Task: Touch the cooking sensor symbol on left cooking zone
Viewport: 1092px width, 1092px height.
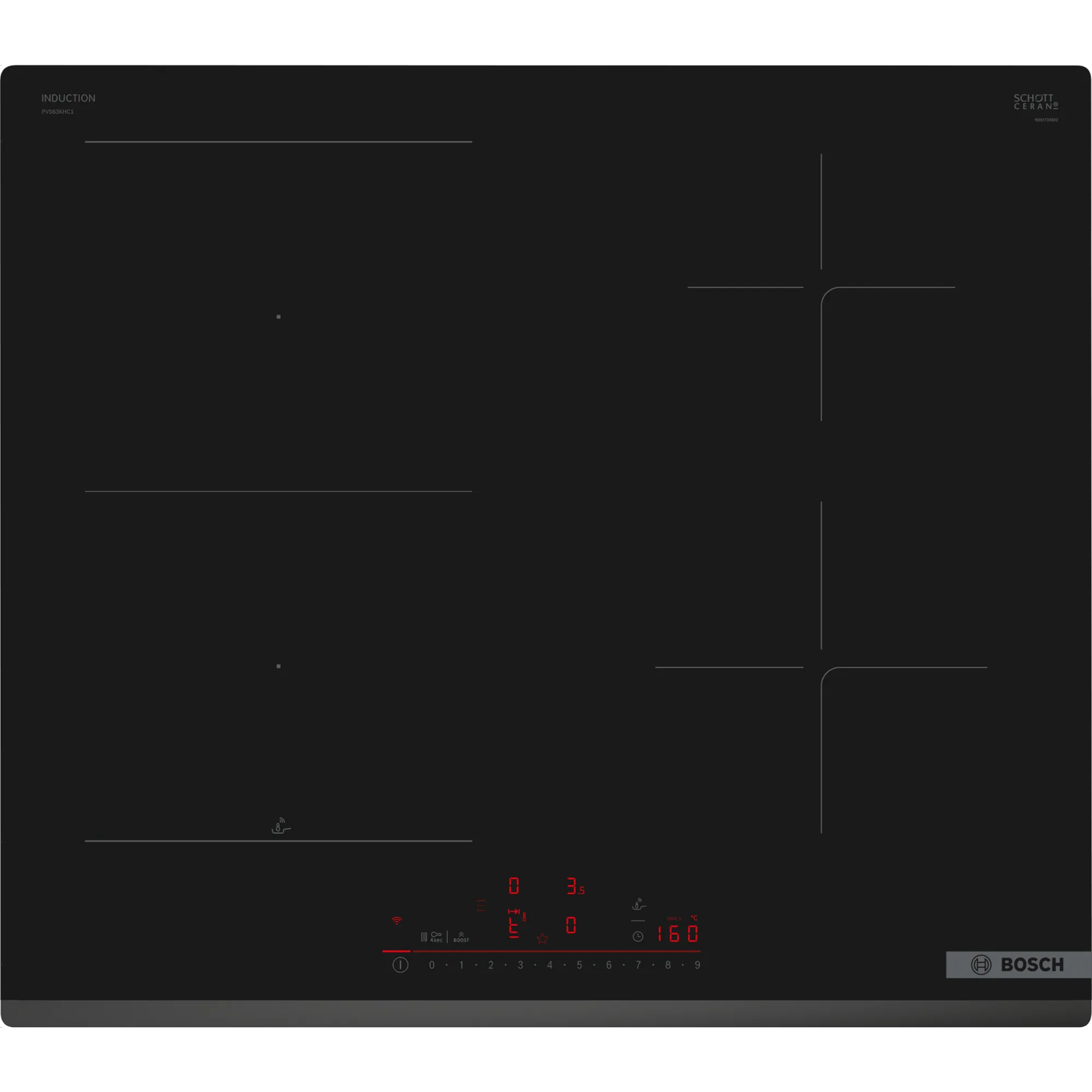Action: click(x=281, y=827)
